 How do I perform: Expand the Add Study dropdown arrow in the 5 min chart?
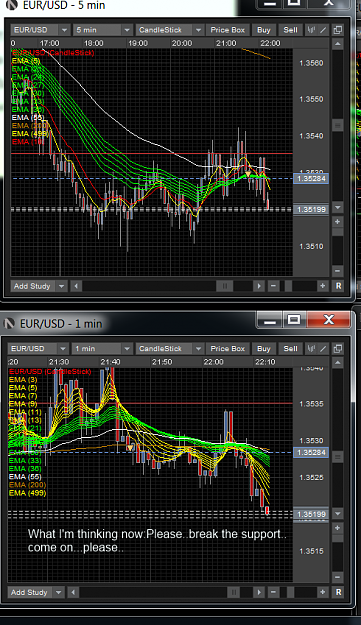tap(61, 286)
